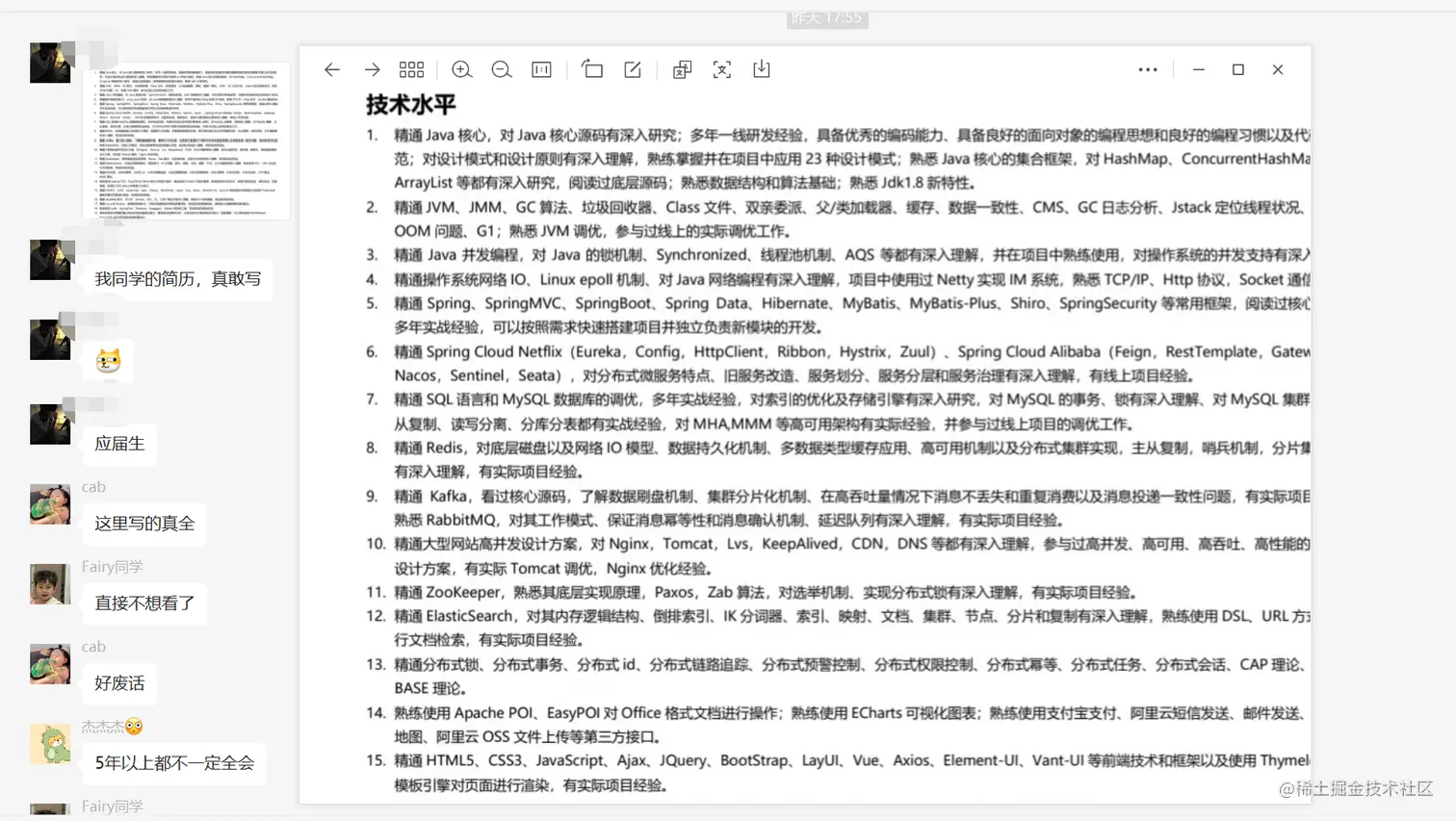Click the chat timestamp at the top

(x=827, y=17)
